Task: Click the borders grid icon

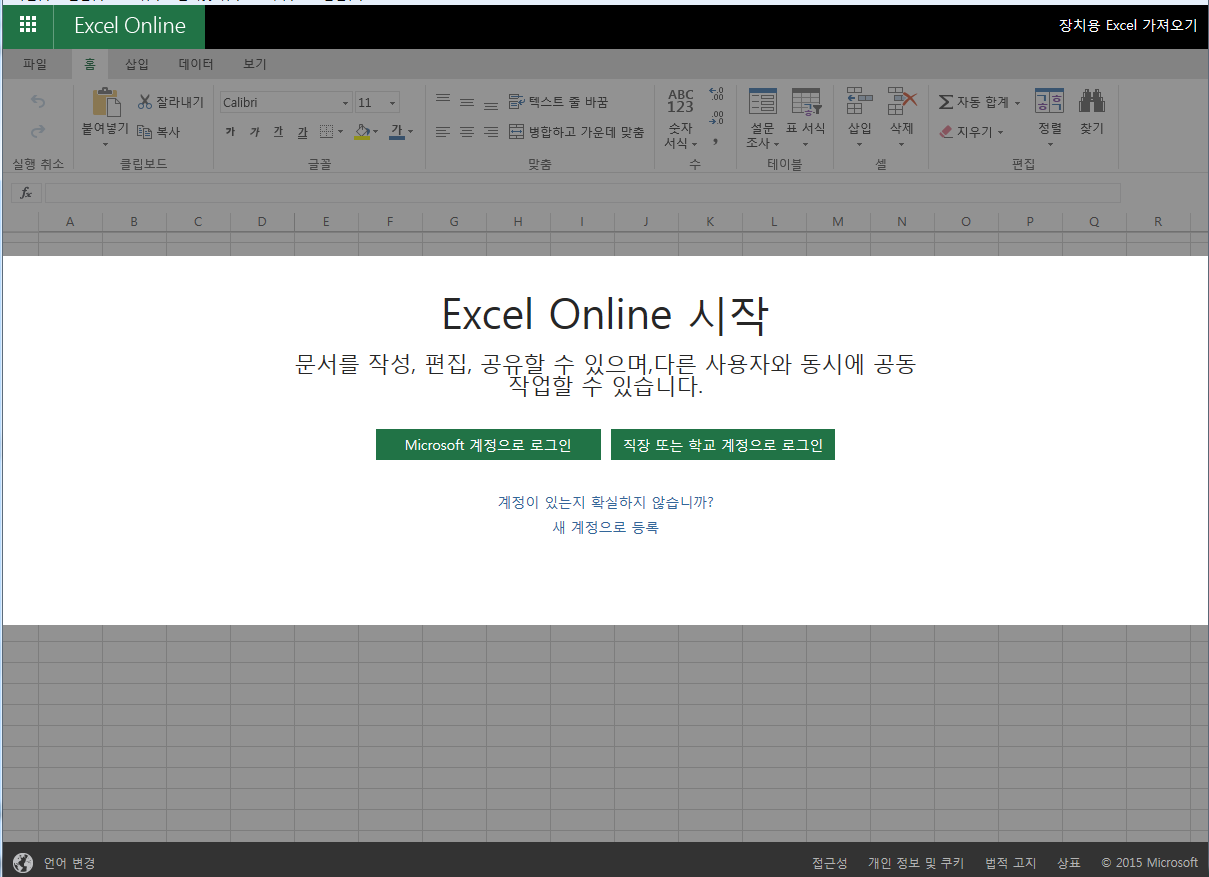Action: pos(326,131)
